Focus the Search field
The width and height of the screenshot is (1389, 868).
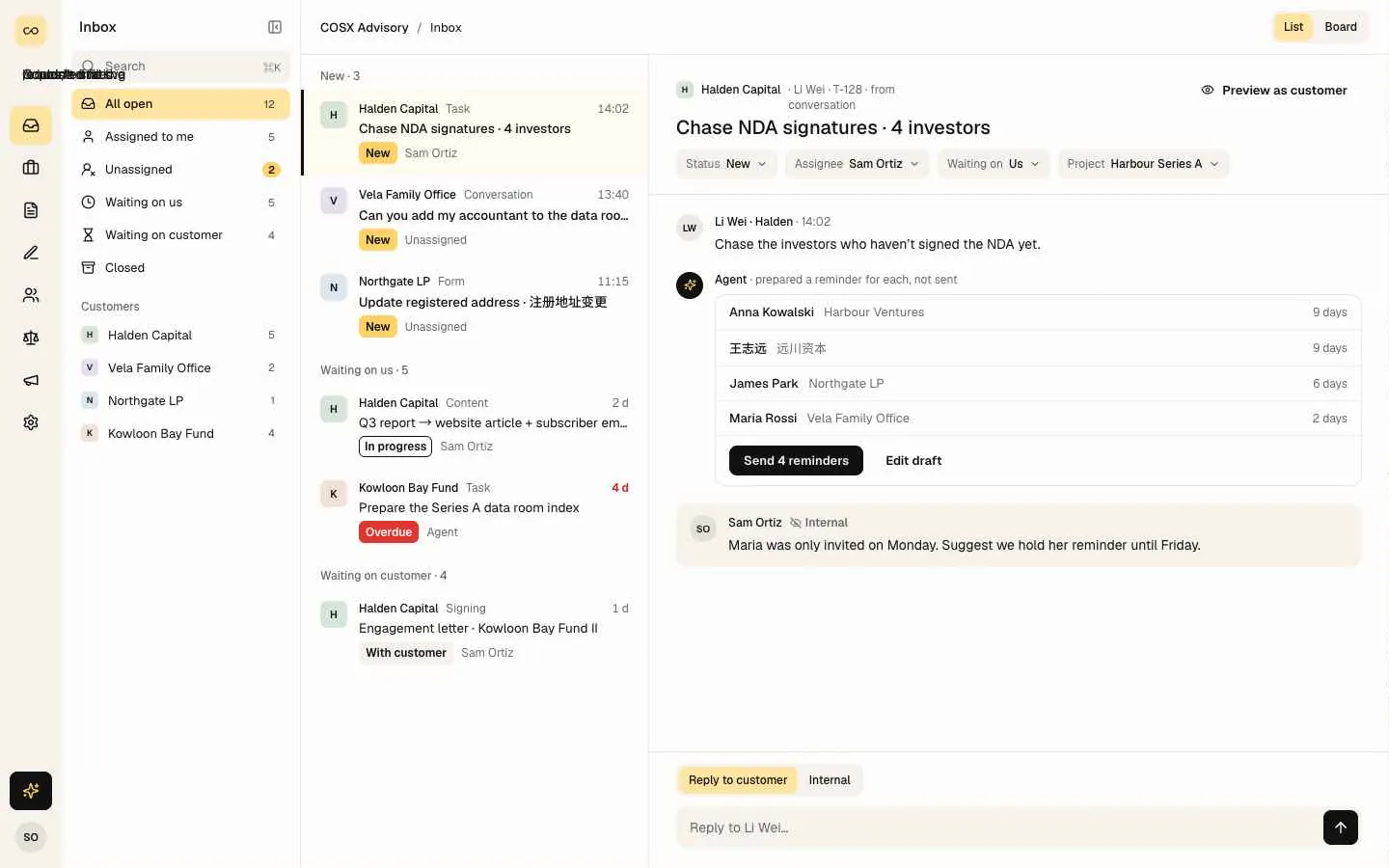180,67
